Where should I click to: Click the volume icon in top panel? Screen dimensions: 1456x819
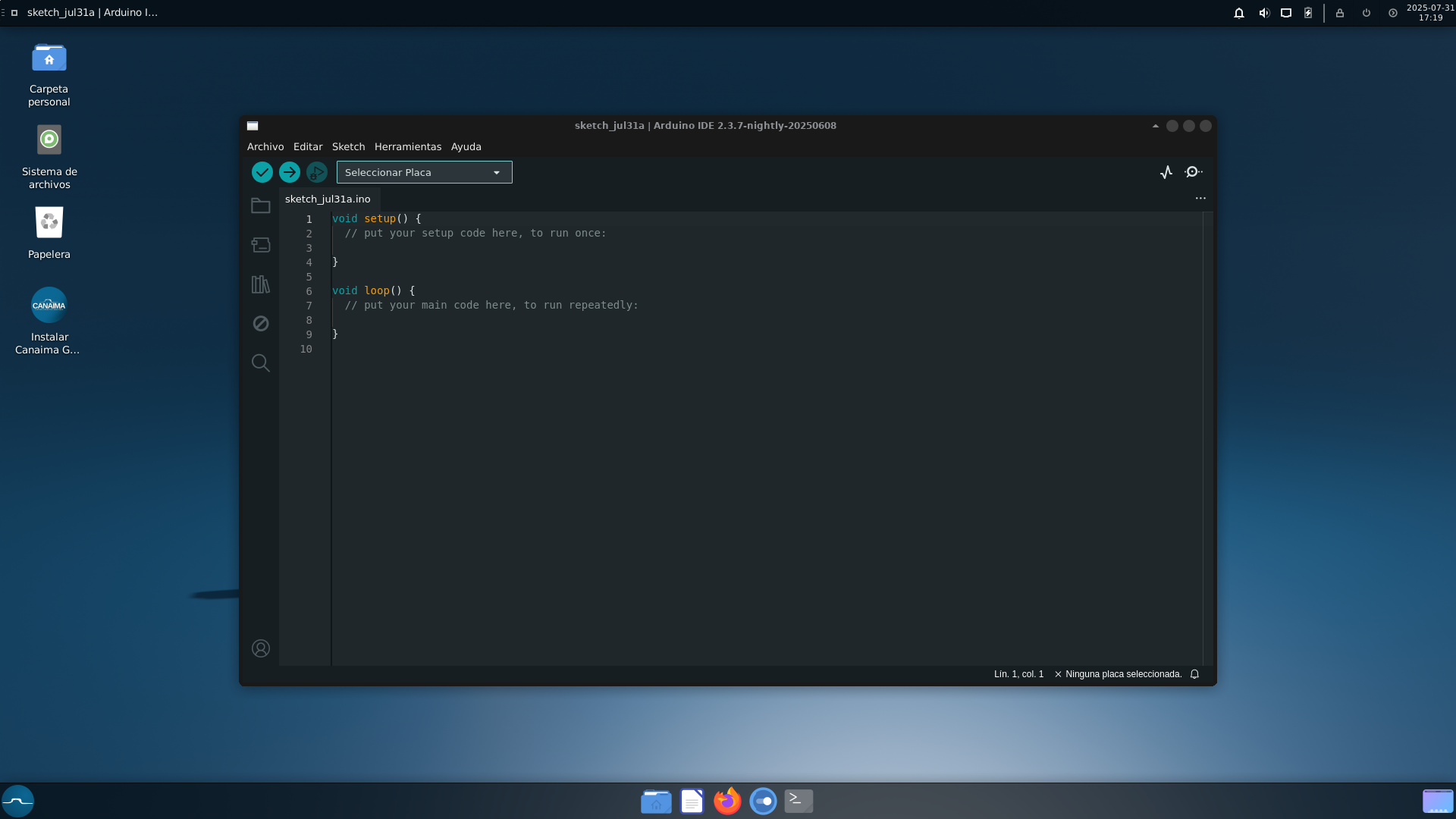(1263, 13)
